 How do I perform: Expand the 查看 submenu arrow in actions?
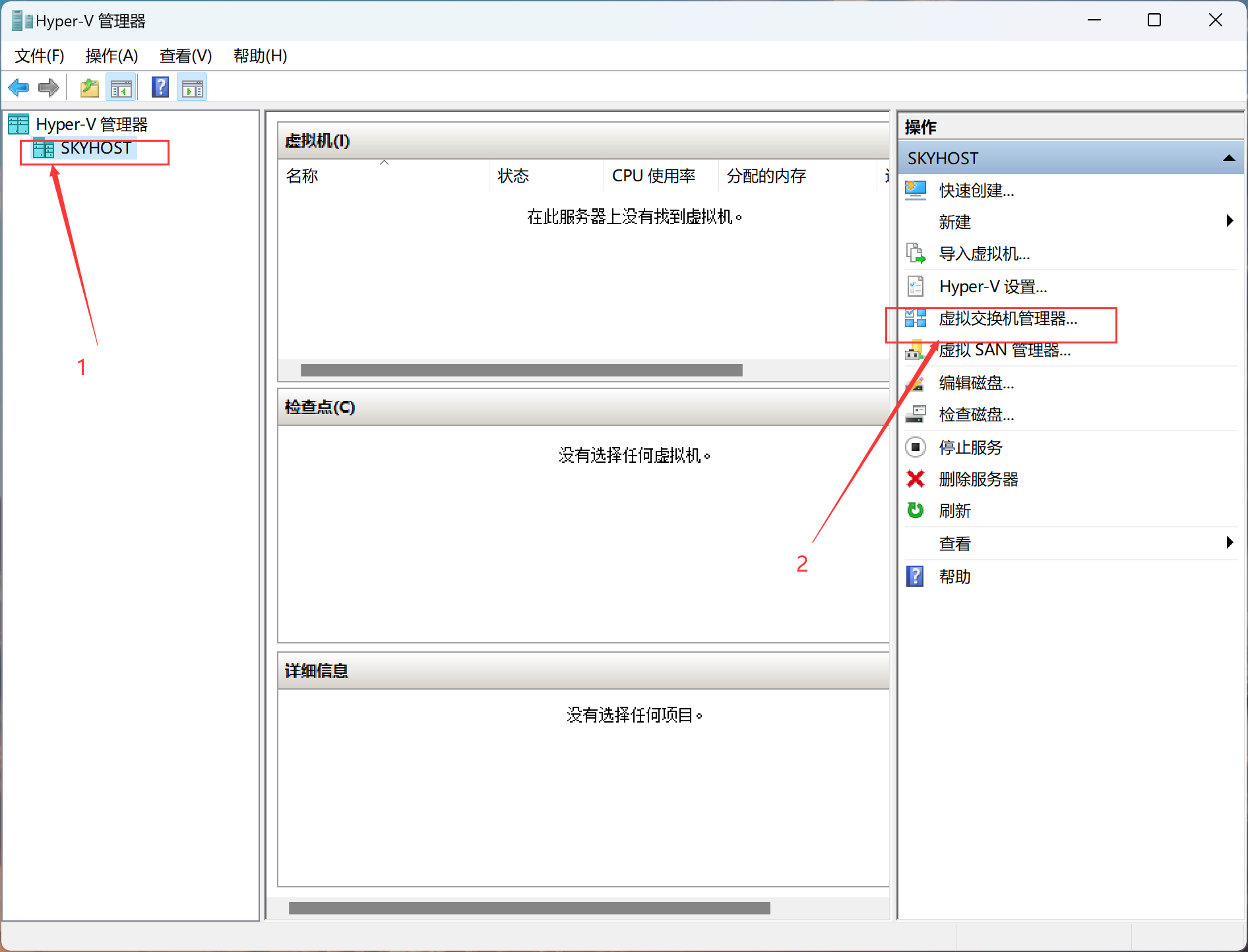pos(1230,543)
